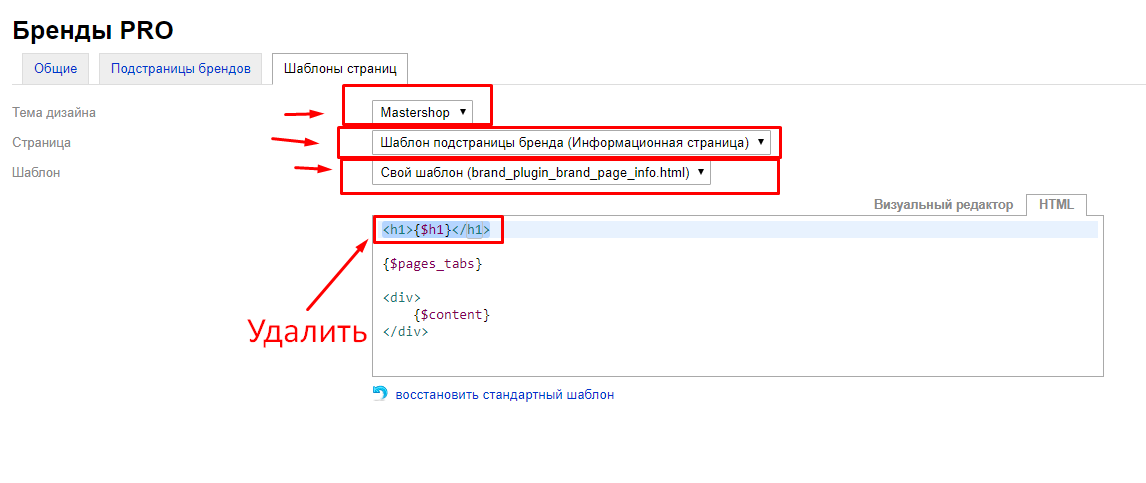The height and width of the screenshot is (483, 1146).
Task: Click the Бренды PRO page heading
Action: 93,31
